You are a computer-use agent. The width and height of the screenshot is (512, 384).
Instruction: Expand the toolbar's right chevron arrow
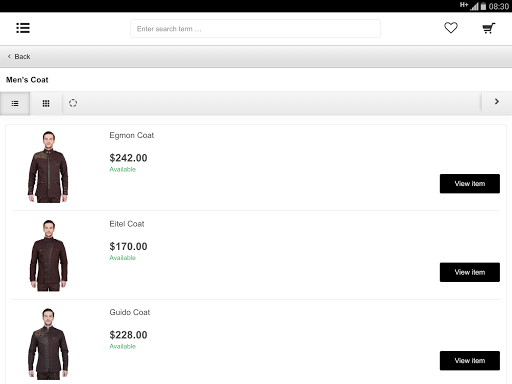click(x=497, y=102)
